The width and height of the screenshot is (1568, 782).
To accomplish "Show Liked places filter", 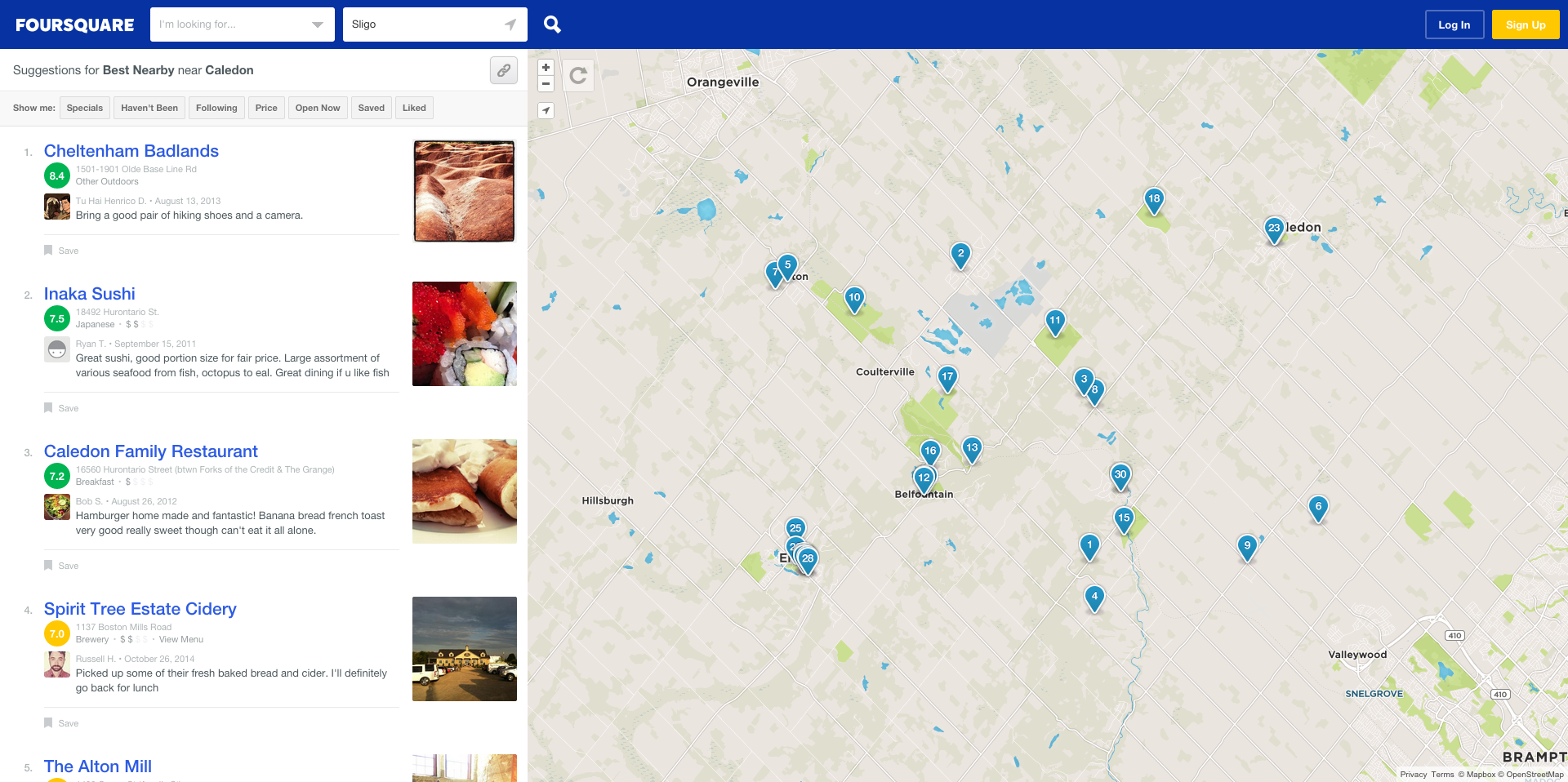I will click(414, 108).
